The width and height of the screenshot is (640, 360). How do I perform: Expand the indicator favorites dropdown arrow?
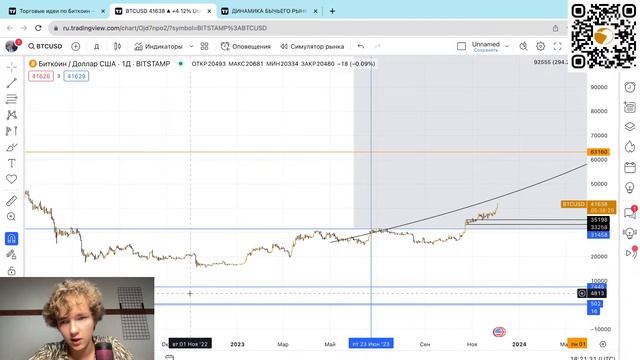click(191, 47)
